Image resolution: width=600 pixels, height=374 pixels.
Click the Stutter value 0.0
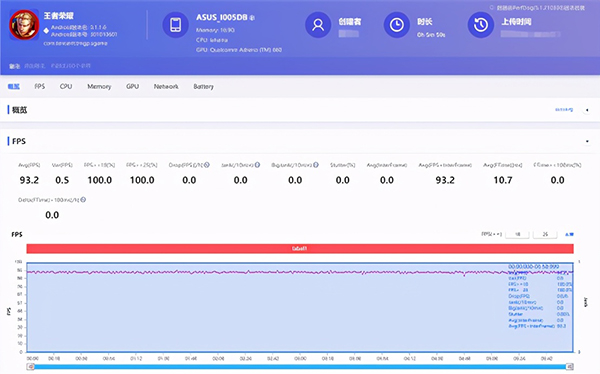tap(342, 180)
